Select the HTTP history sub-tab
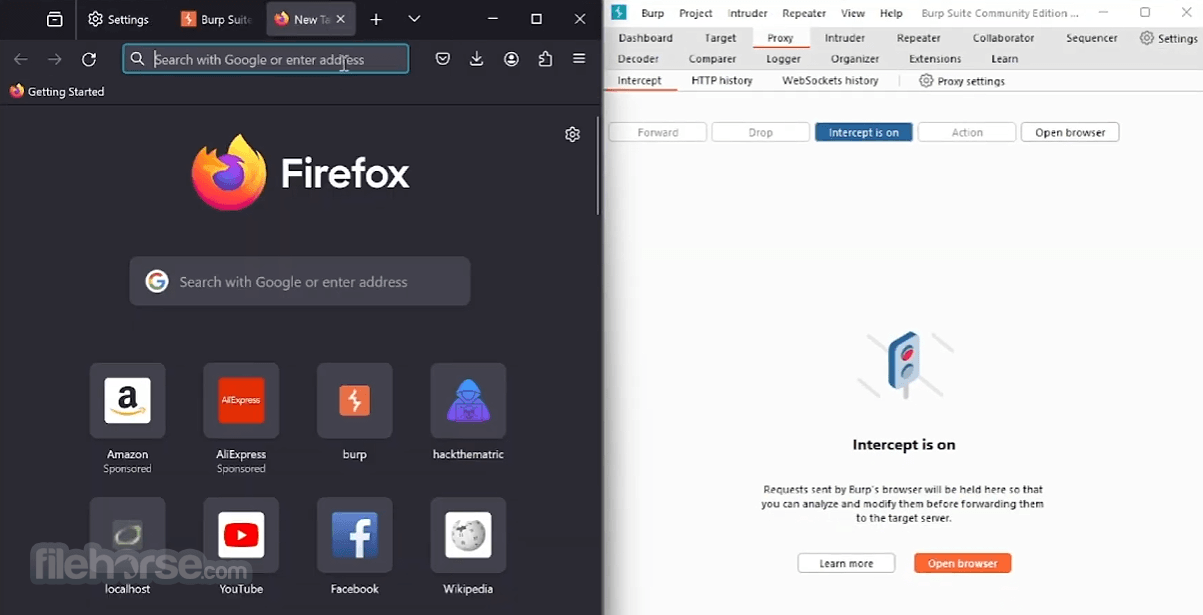 (722, 80)
